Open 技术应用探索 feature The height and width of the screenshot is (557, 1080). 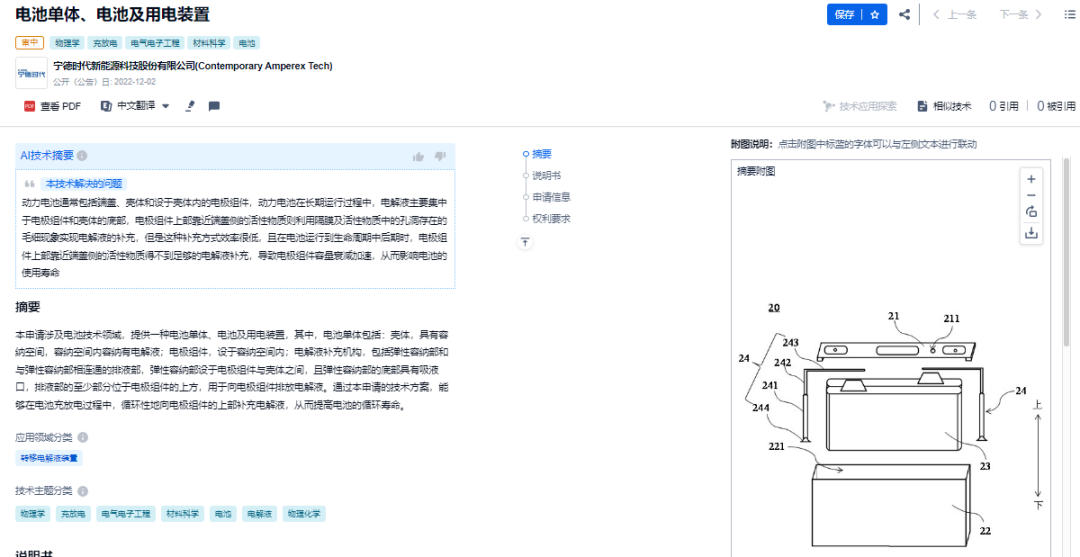[860, 106]
